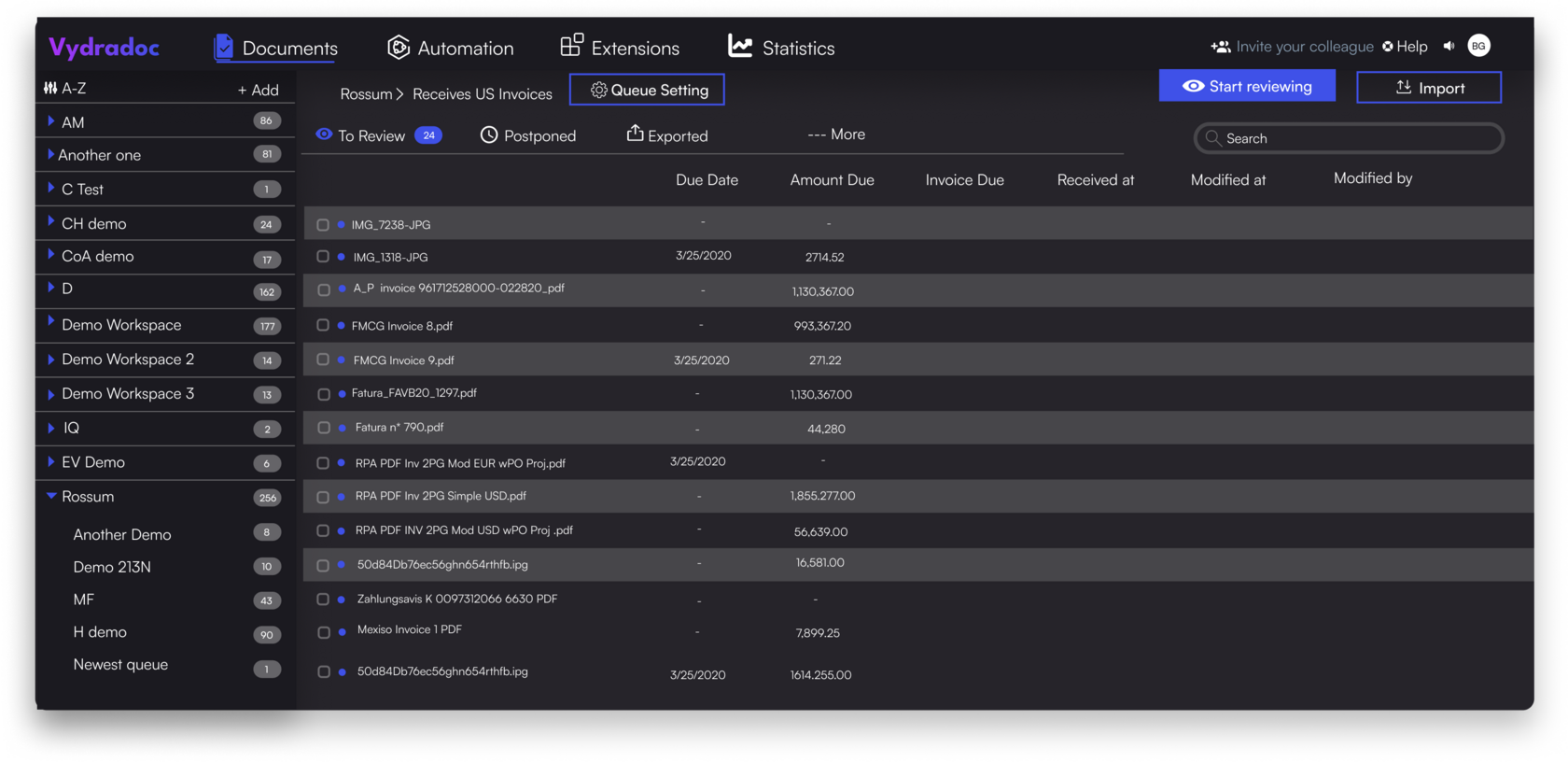The image size is (1568, 762).
Task: Click the A-Z sort filter icon
Action: click(50, 88)
